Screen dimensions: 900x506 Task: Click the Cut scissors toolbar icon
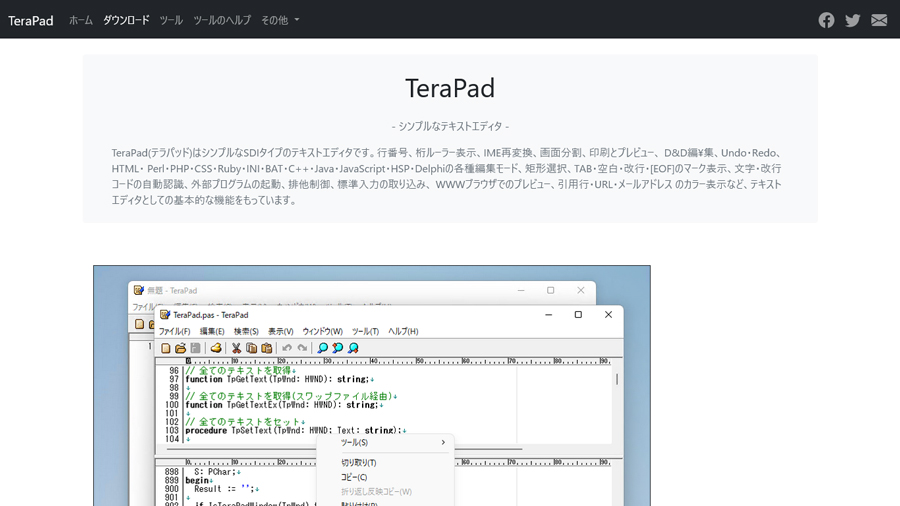pos(236,348)
